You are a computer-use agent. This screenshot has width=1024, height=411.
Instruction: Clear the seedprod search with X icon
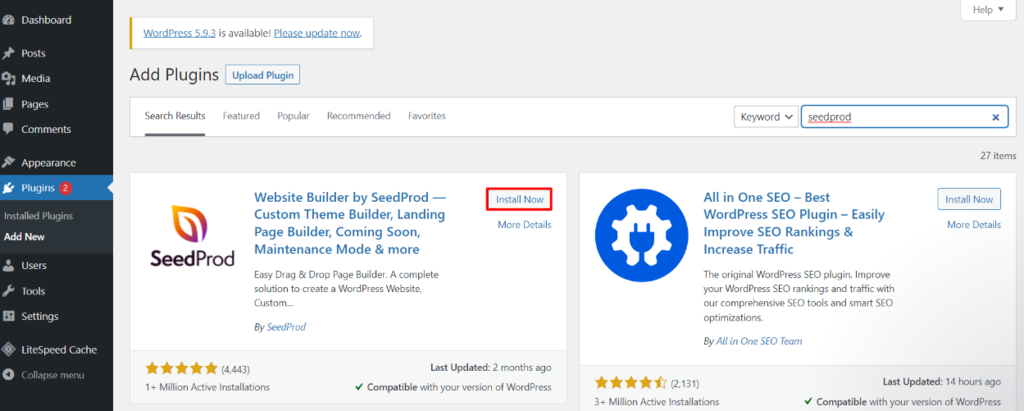pos(996,118)
